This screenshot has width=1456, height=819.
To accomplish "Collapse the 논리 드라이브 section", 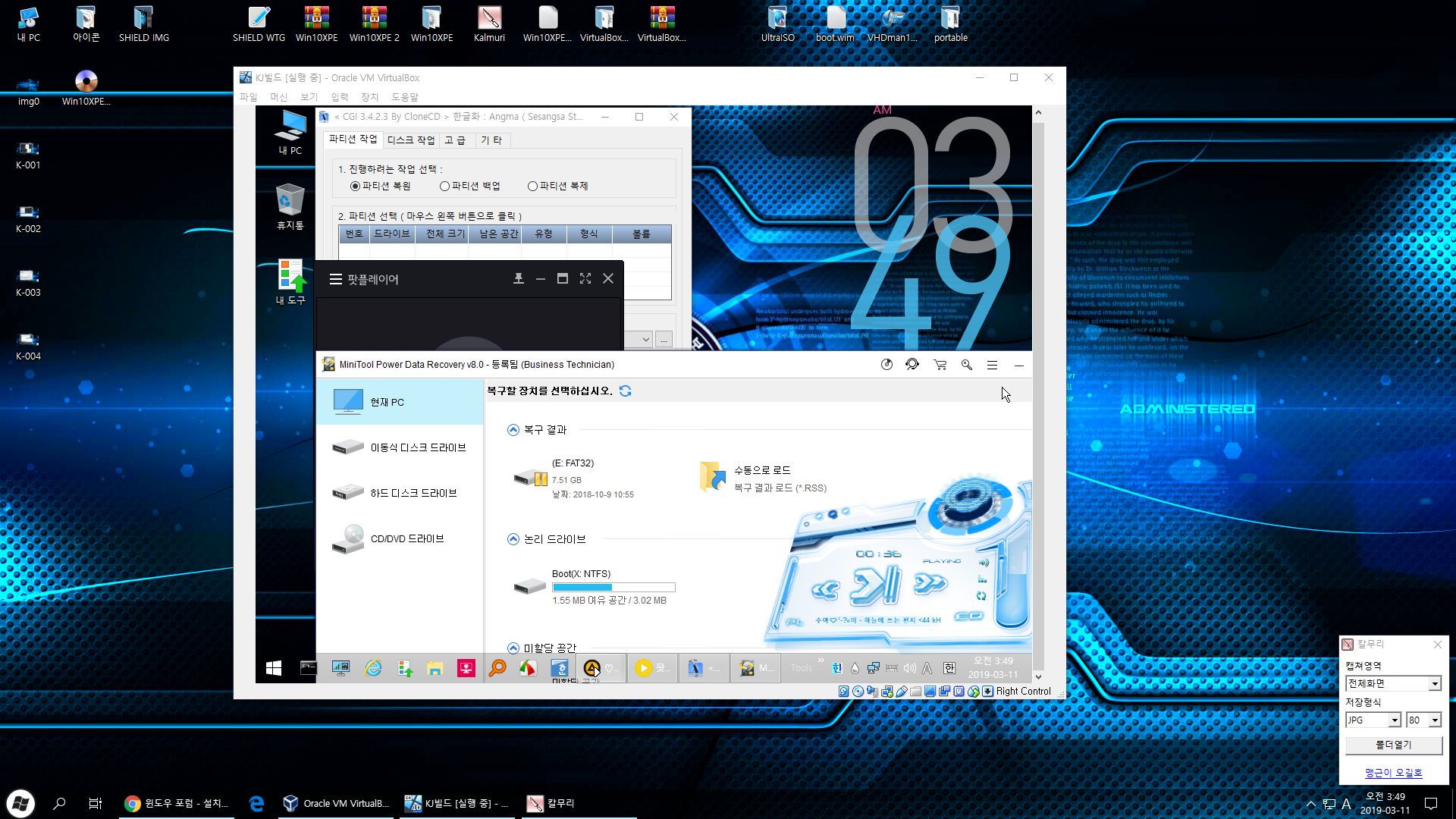I will (513, 539).
